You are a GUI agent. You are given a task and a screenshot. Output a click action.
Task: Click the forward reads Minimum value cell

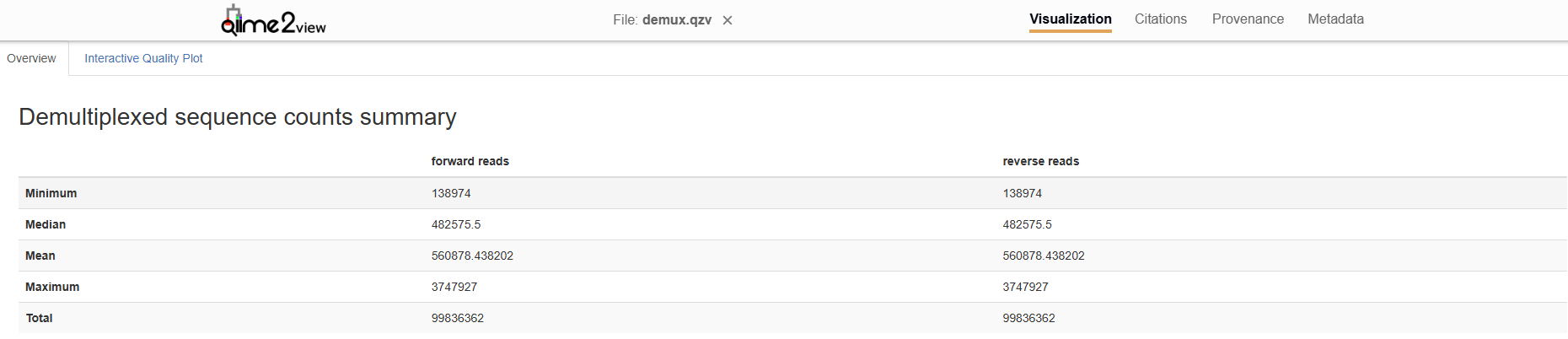coord(451,193)
